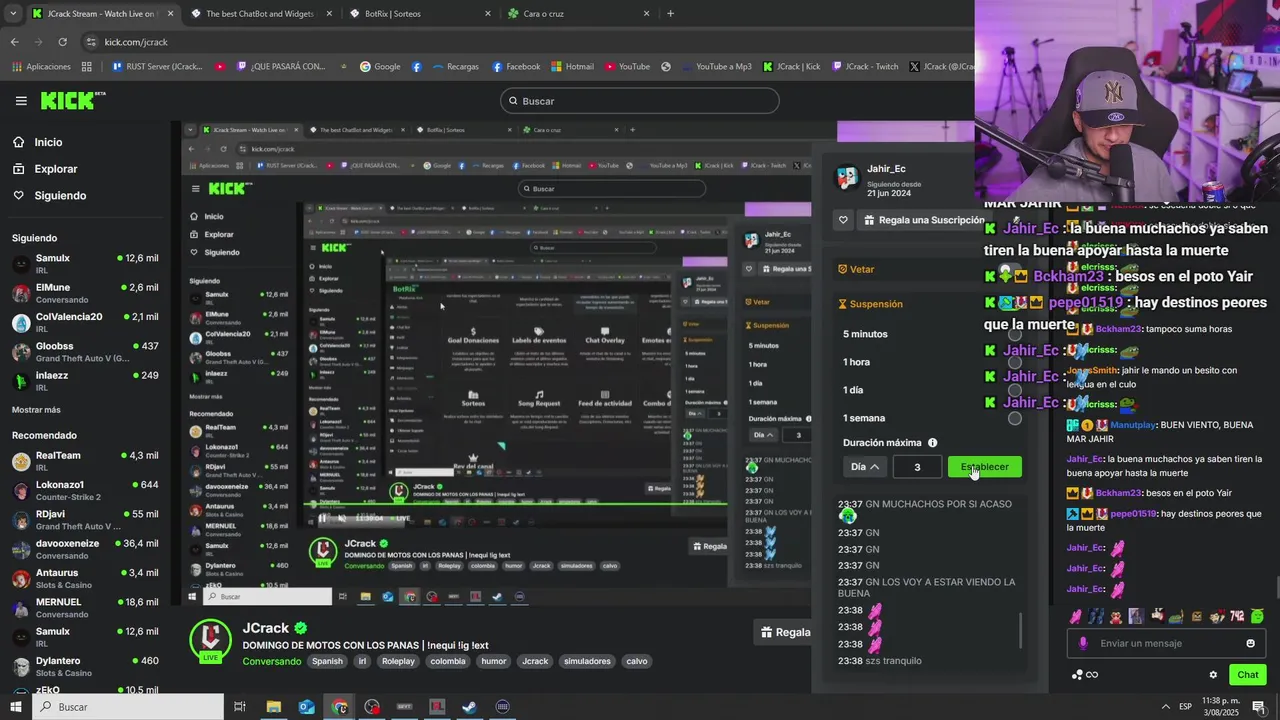Open the Facebook bookmark

[516, 67]
